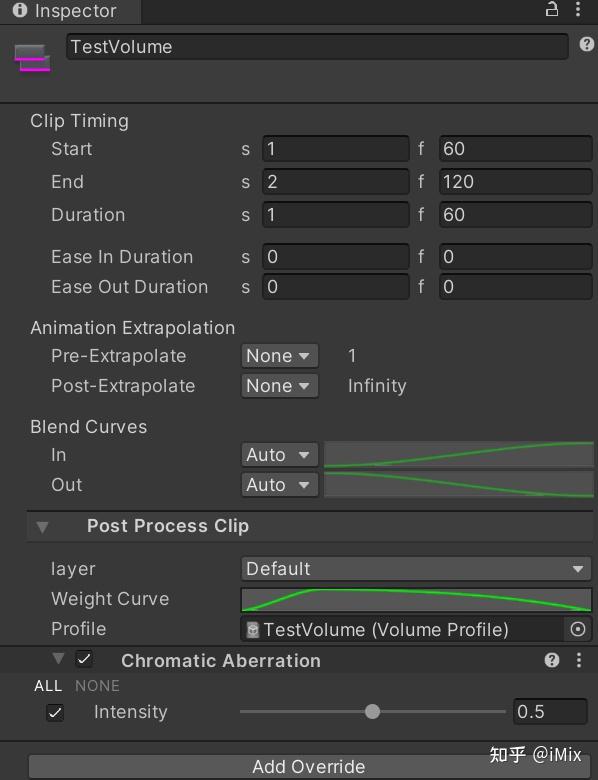
Task: Click the NONE overrides toggle link
Action: pyautogui.click(x=97, y=686)
